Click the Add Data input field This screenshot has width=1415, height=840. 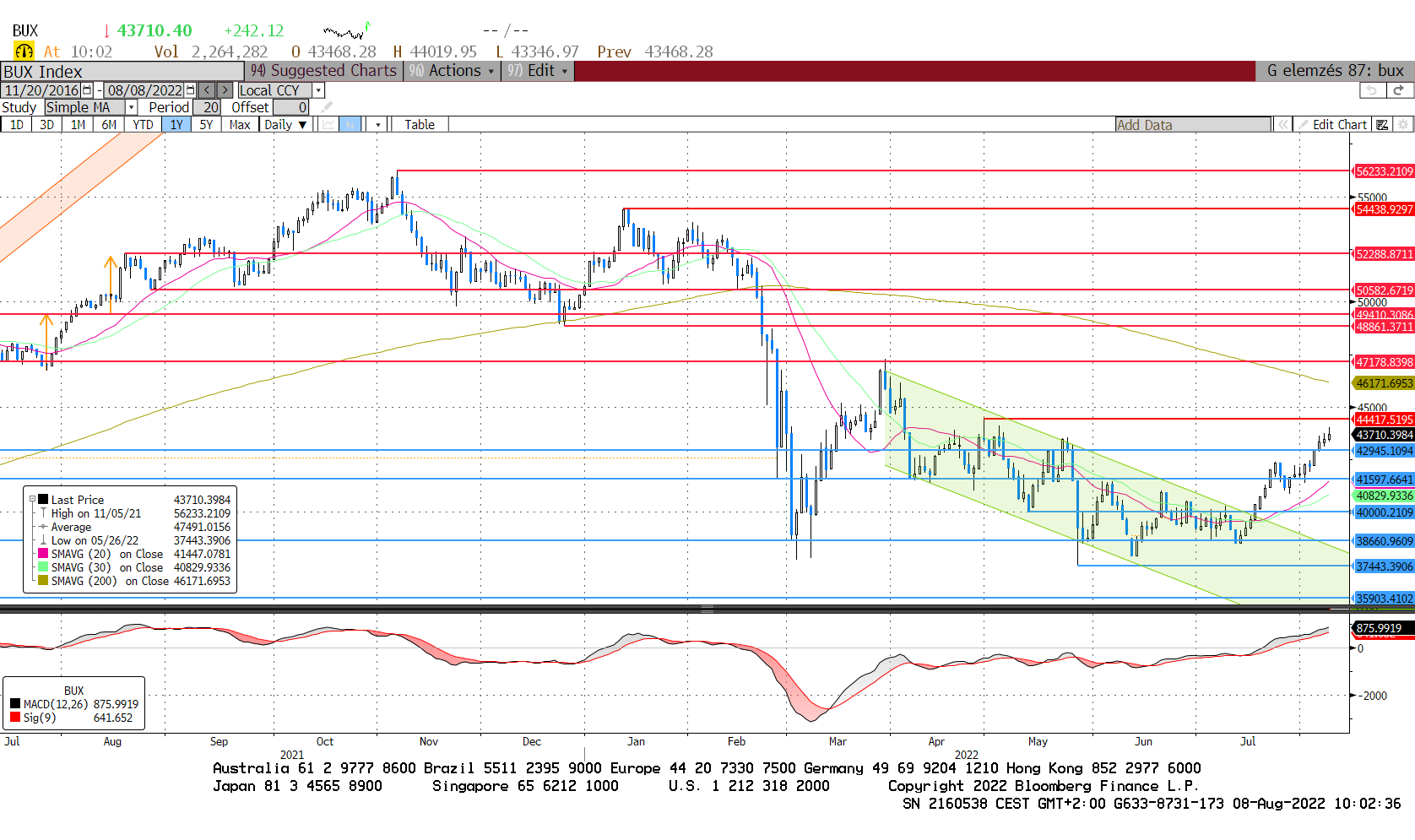tap(1193, 125)
